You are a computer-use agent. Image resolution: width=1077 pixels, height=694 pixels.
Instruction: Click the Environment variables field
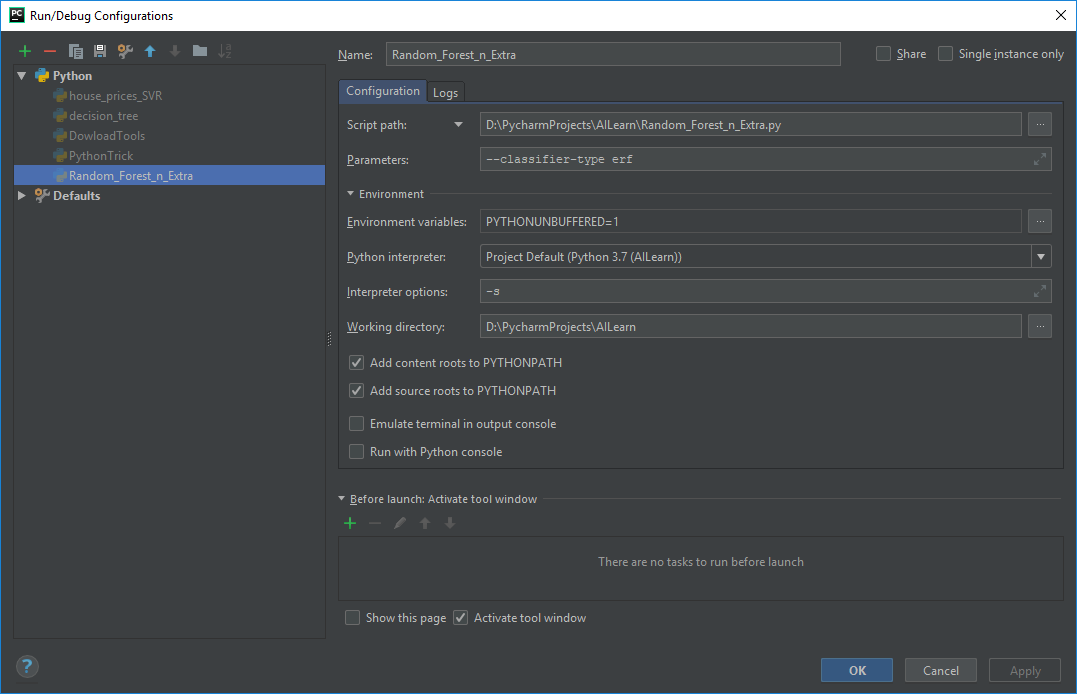750,221
